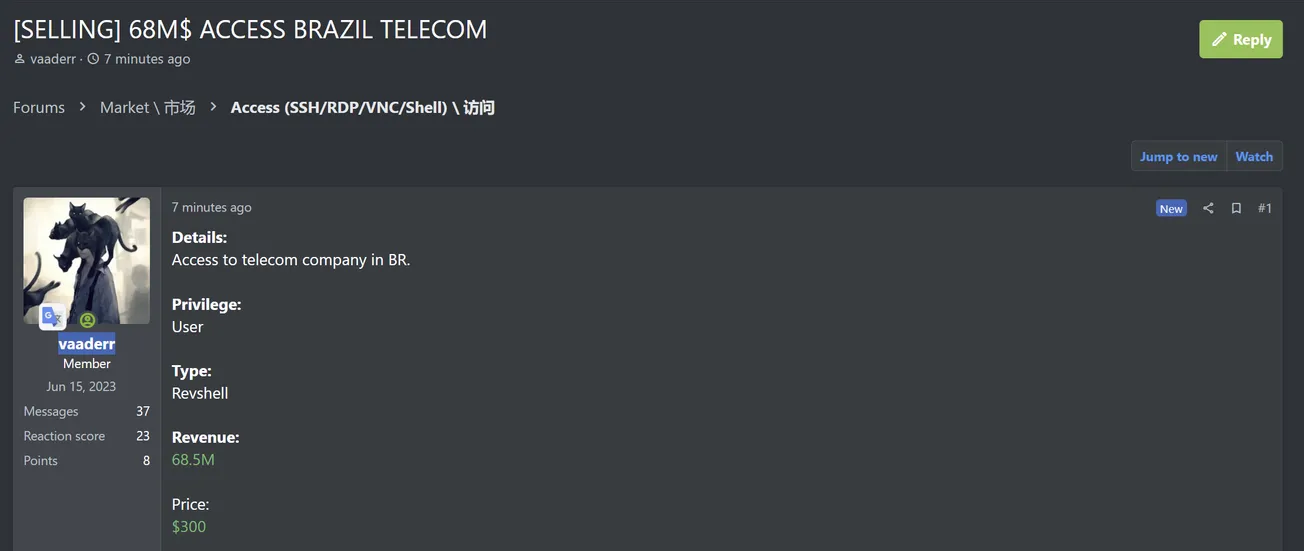Click the pencil icon inside Reply
Viewport: 1304px width, 551px height.
point(1219,40)
